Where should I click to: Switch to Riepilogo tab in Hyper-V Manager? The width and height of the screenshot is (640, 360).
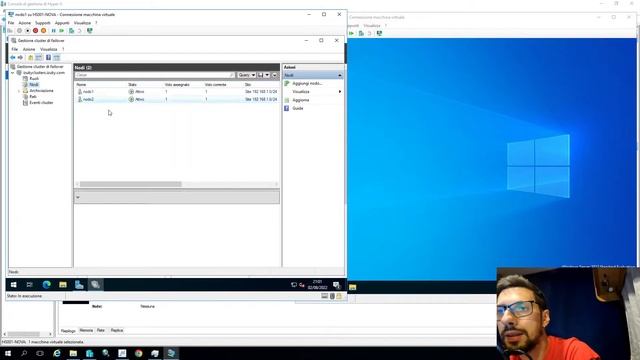[68, 331]
